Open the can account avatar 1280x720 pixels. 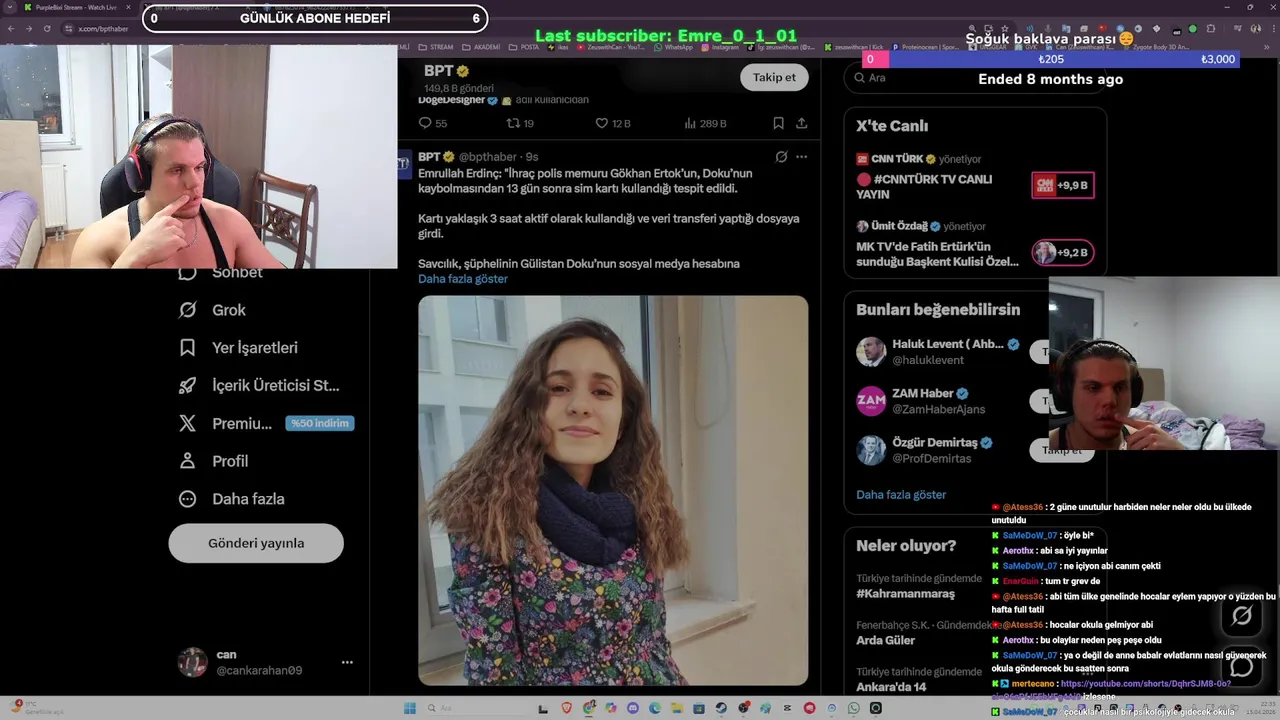click(192, 662)
